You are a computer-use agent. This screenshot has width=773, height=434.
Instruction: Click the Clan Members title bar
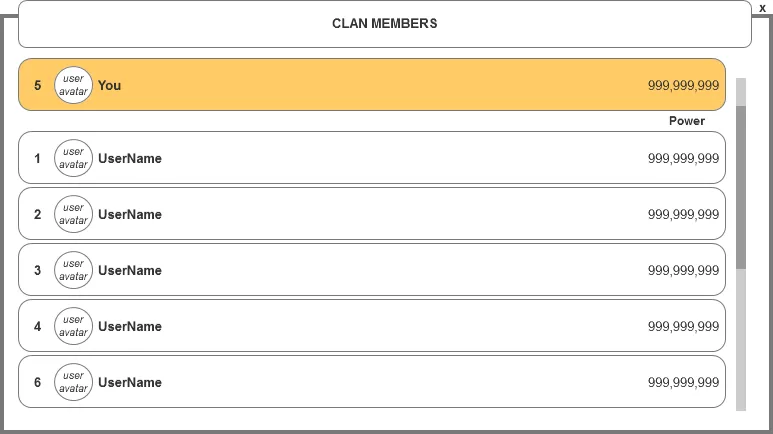point(384,24)
